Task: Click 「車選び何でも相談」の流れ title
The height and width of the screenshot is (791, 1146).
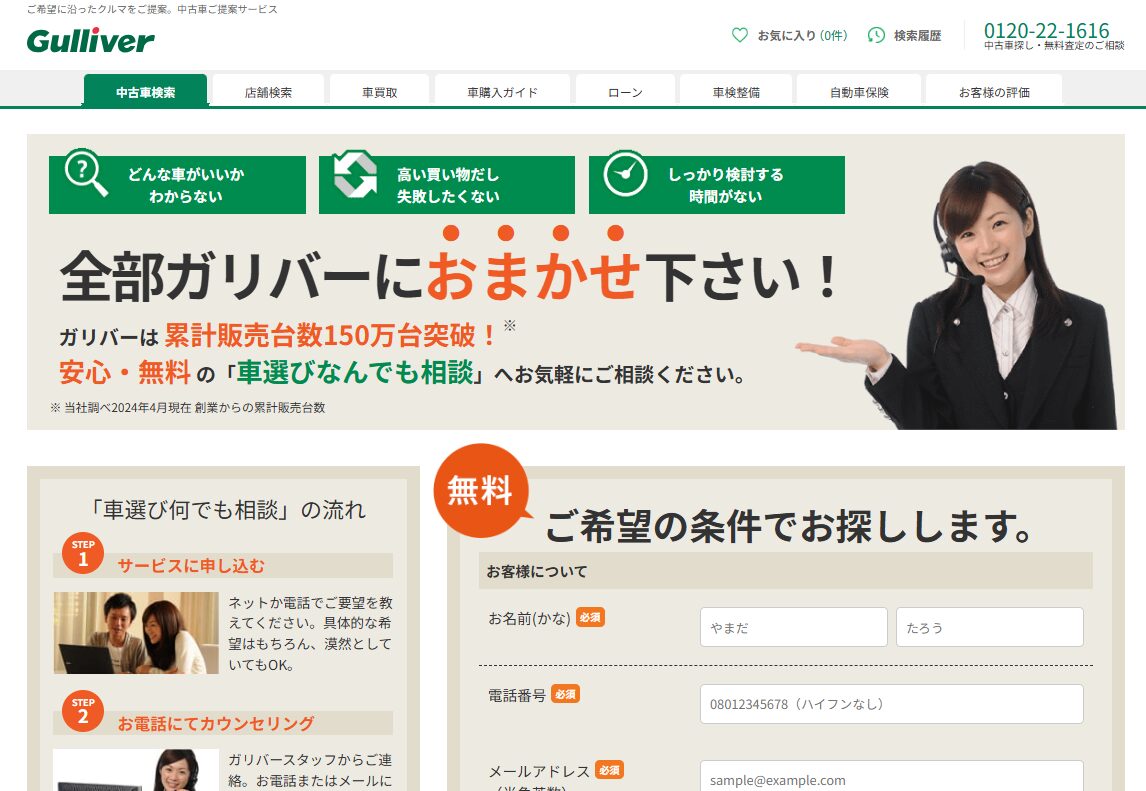Action: pyautogui.click(x=227, y=510)
